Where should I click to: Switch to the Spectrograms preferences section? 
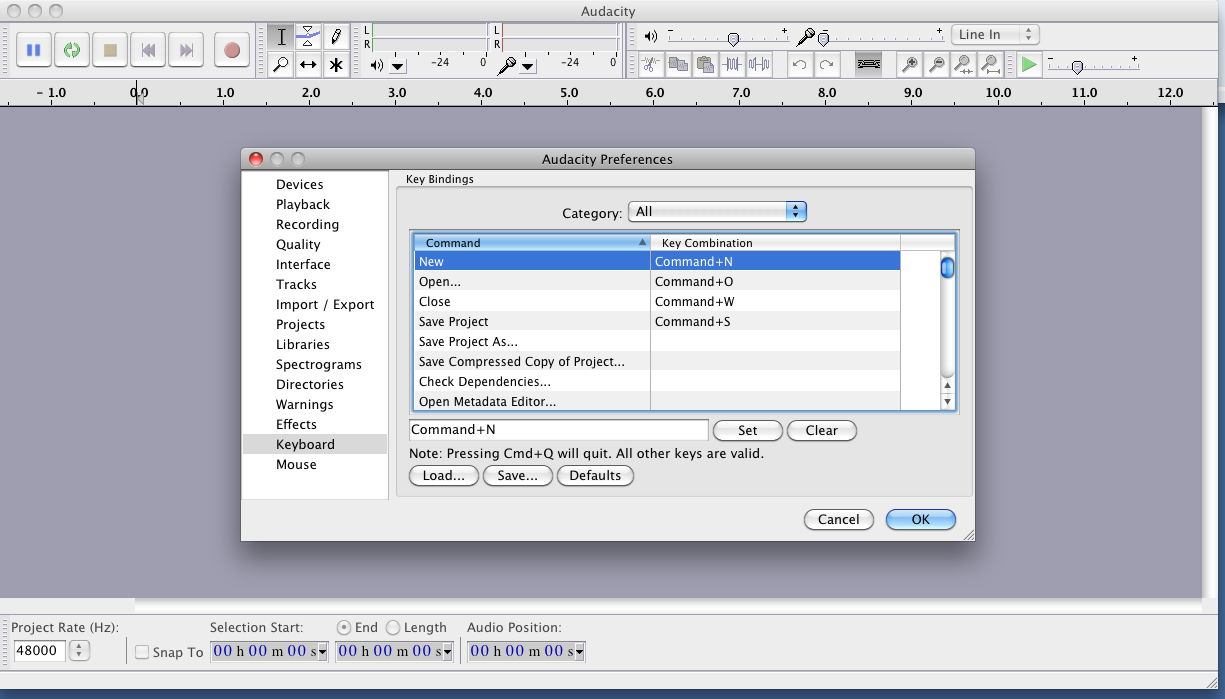pyautogui.click(x=318, y=365)
